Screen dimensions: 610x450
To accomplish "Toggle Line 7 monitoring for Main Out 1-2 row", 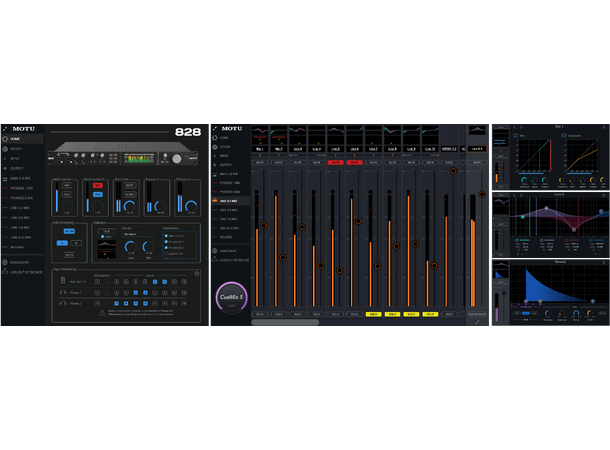I will click(x=155, y=282).
